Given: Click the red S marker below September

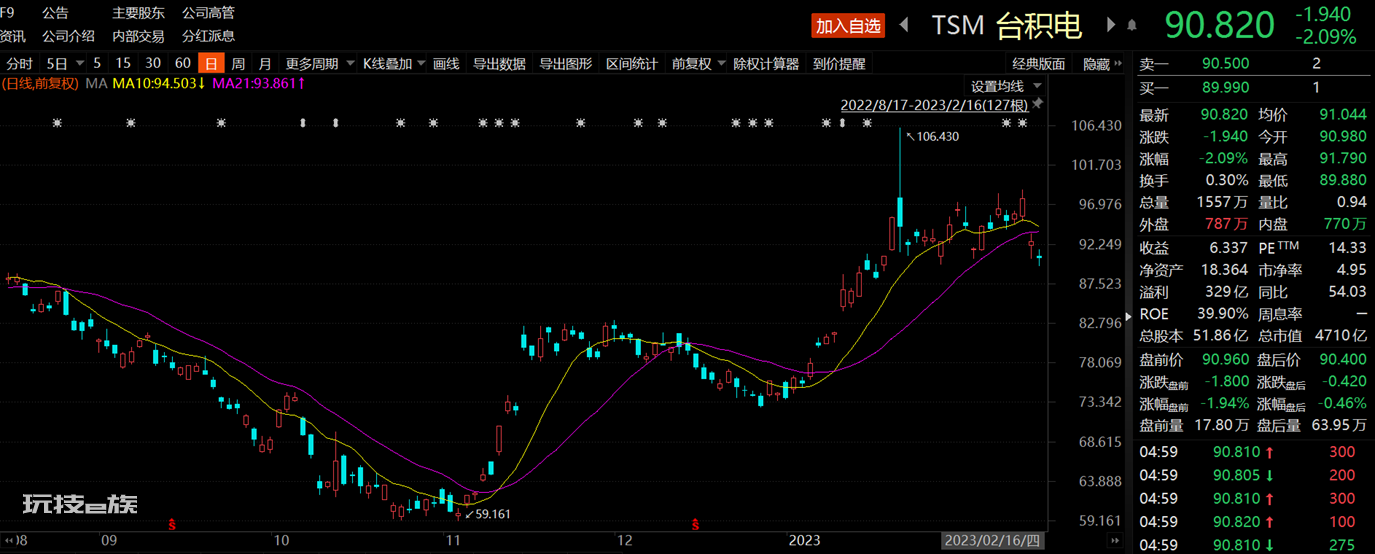Looking at the screenshot, I should (x=172, y=523).
